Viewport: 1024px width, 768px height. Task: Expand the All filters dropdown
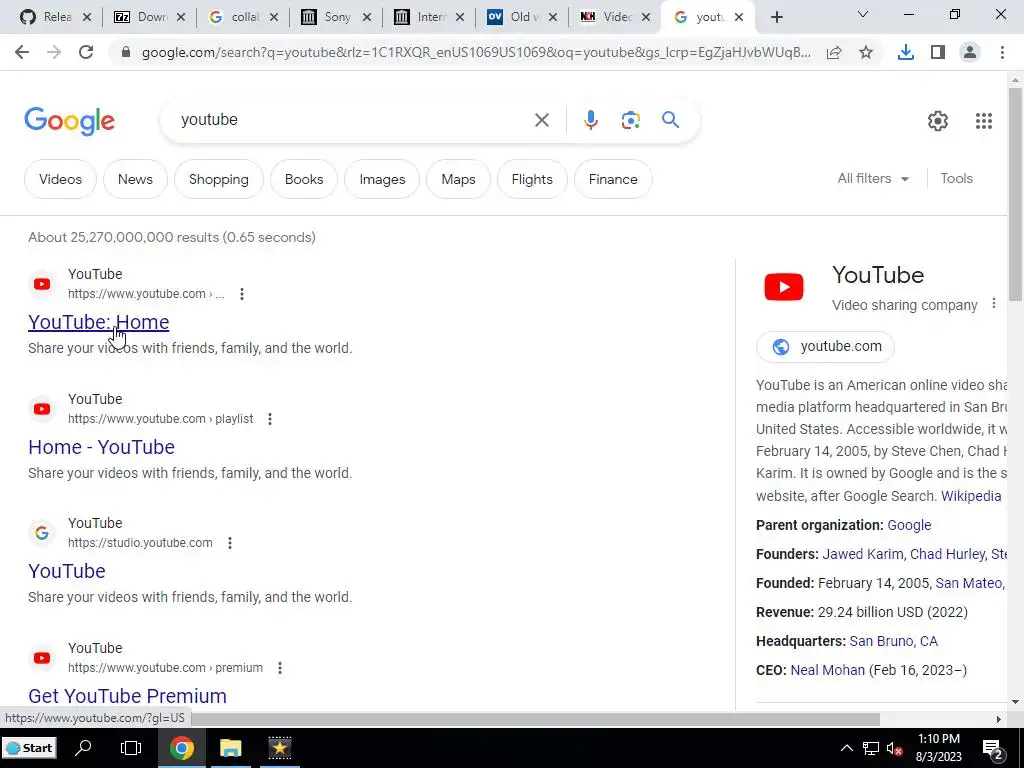(873, 178)
